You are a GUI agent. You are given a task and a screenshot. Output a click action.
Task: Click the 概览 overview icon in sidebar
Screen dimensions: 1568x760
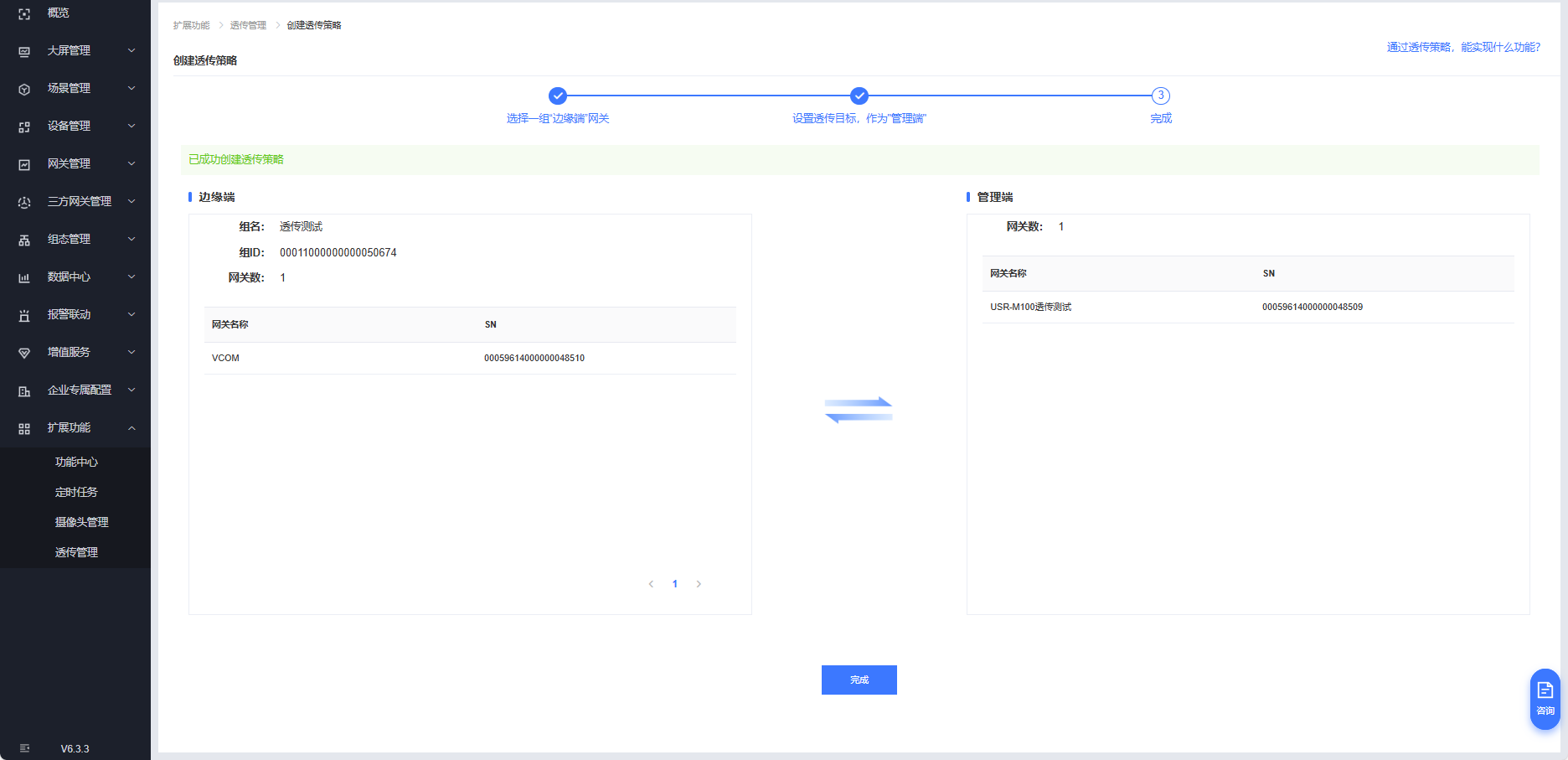pos(24,13)
